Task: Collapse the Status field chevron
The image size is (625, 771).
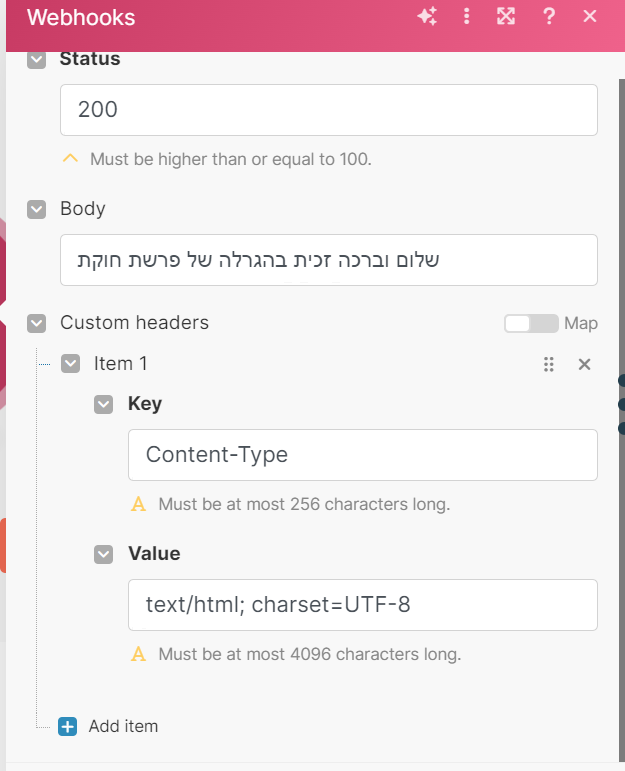Action: point(37,59)
